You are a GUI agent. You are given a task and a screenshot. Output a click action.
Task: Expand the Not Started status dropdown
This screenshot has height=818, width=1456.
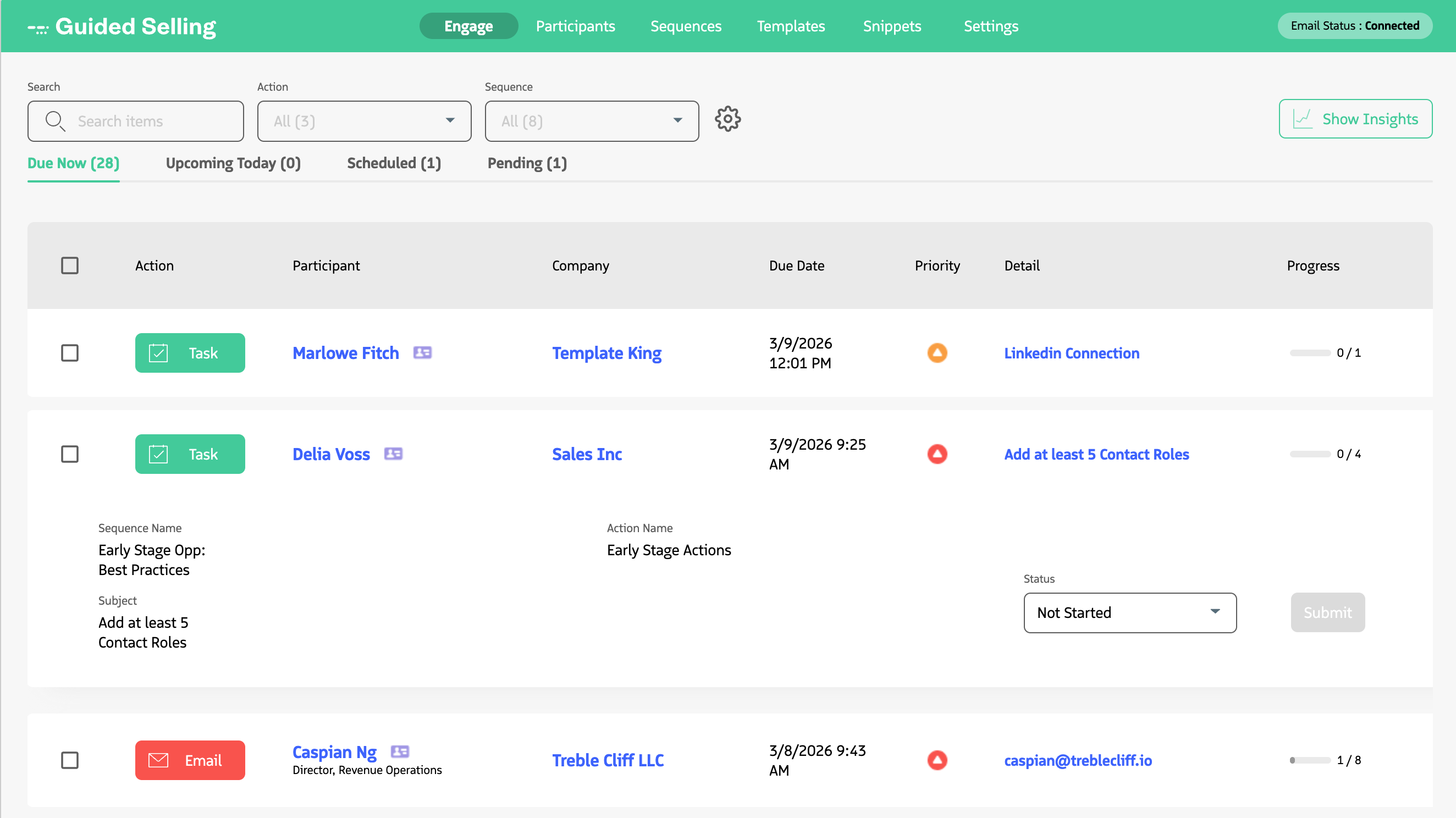click(x=1129, y=613)
